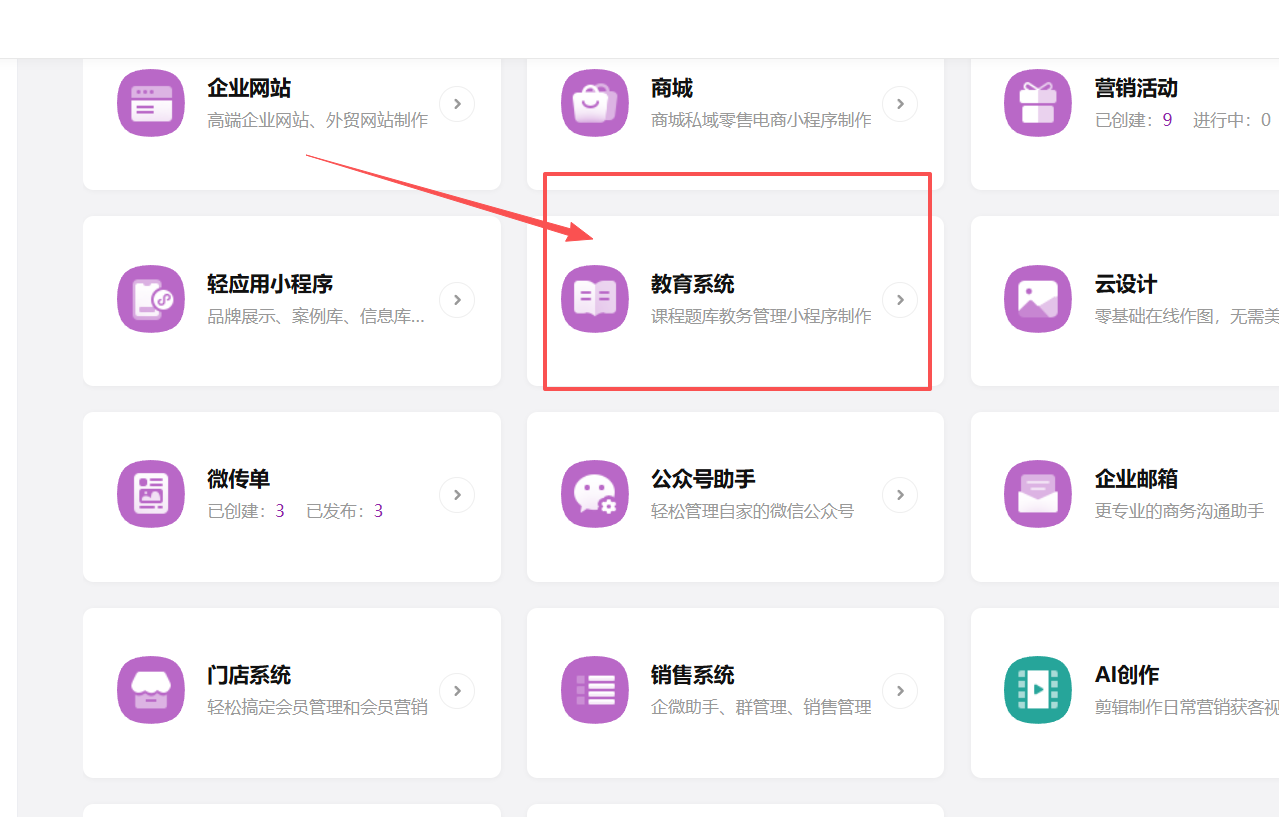Expand the 企业网站 card chevron arrow
Image resolution: width=1279 pixels, height=817 pixels.
pyautogui.click(x=457, y=103)
